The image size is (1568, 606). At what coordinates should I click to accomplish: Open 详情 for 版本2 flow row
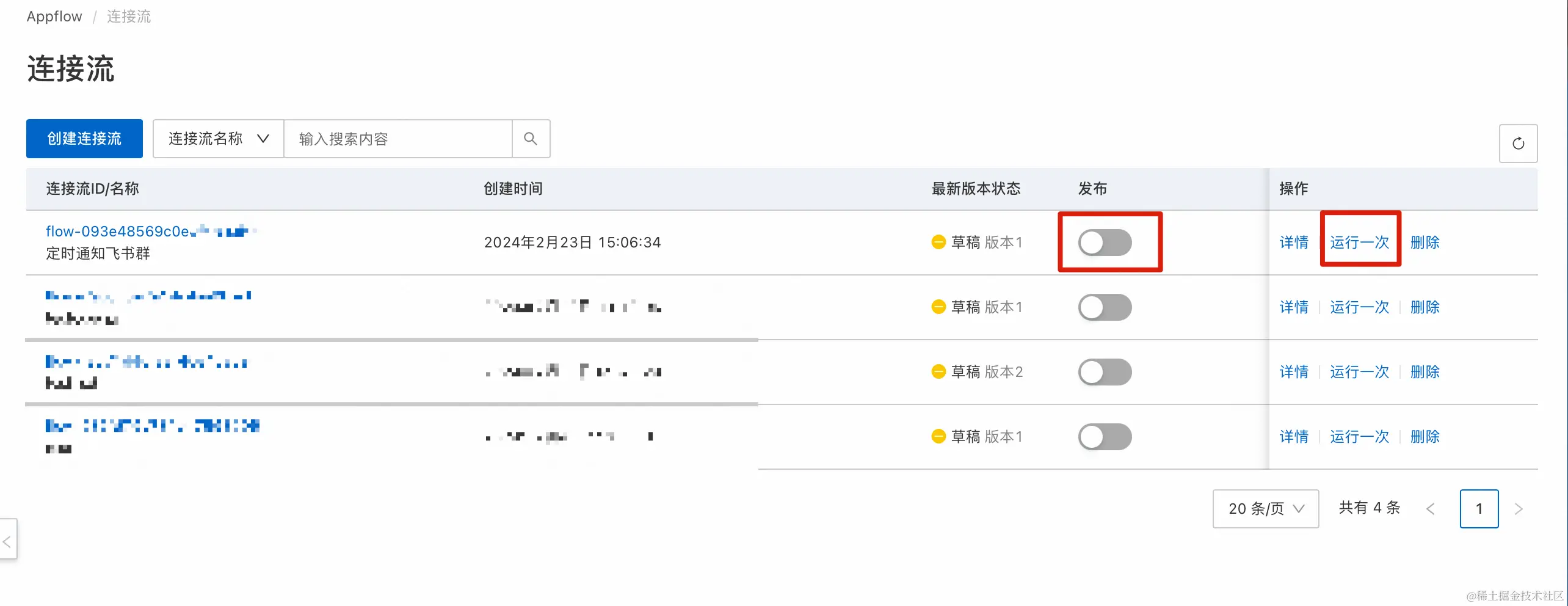[x=1294, y=372]
